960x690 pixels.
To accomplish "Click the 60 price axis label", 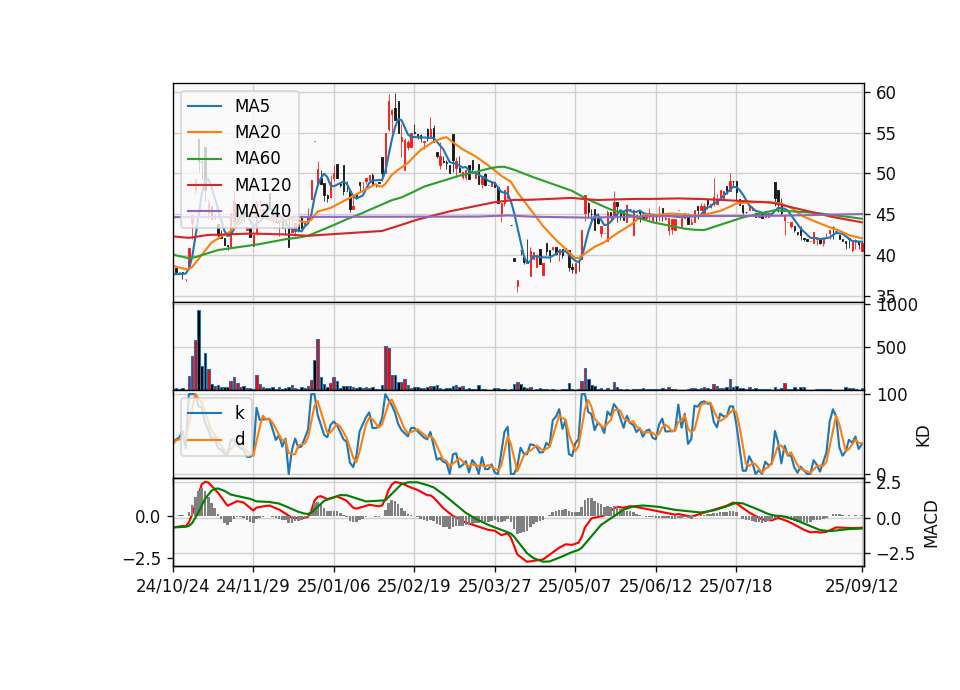I will point(886,93).
